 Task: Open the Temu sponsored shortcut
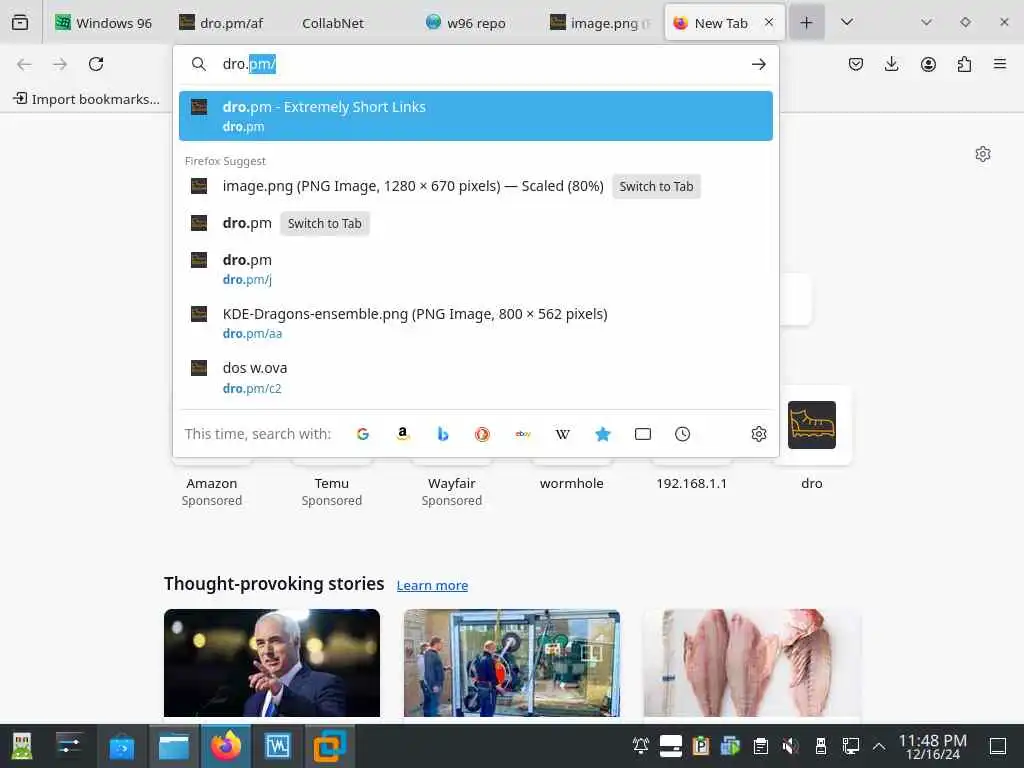click(332, 483)
